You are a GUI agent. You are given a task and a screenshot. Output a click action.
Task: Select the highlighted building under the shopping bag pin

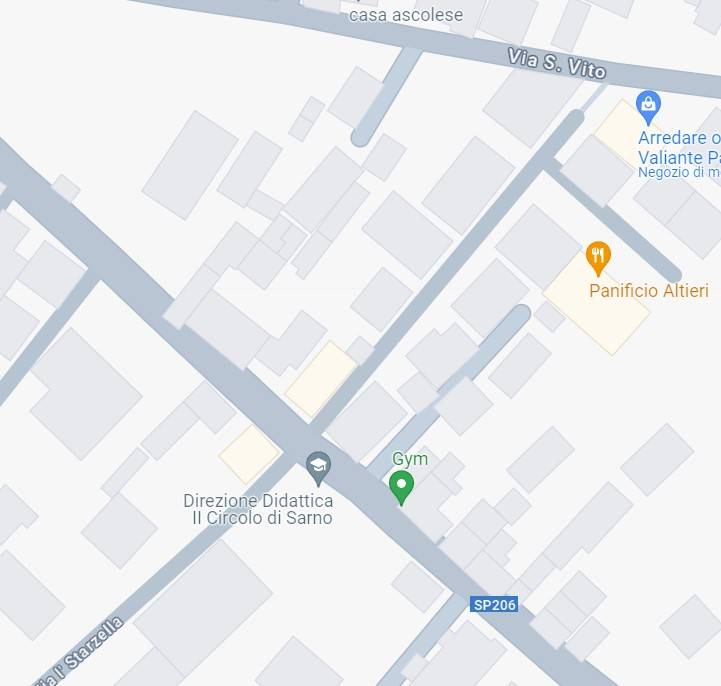(x=621, y=131)
